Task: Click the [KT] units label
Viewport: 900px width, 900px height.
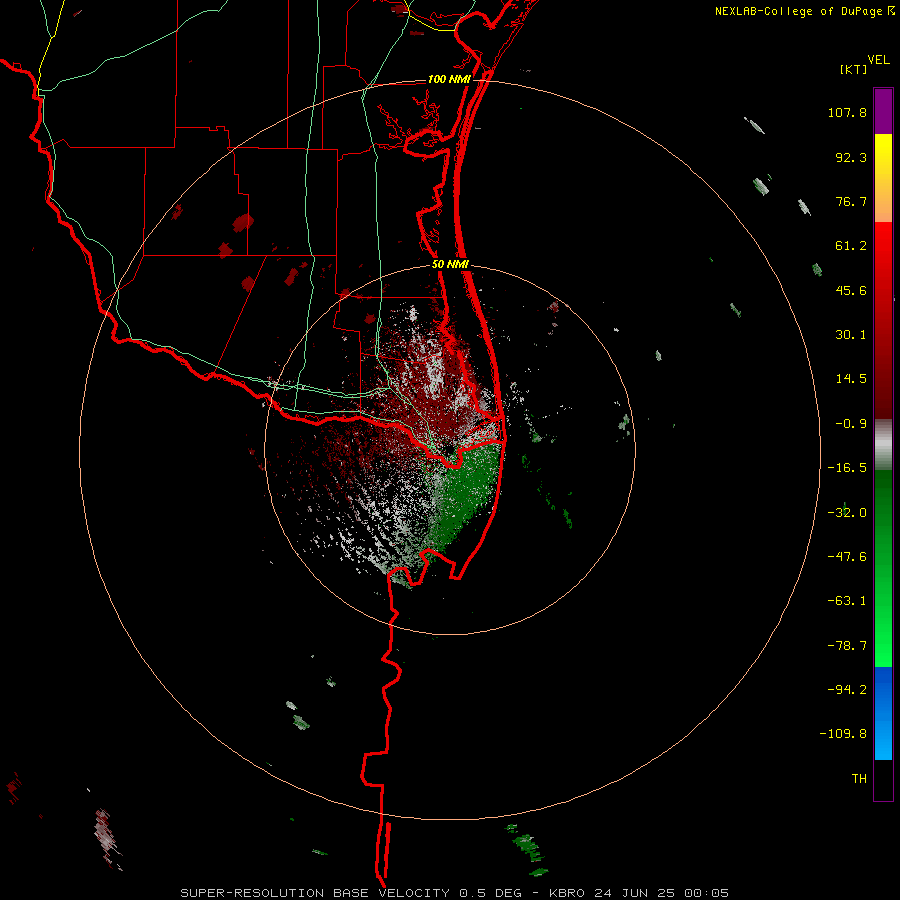Action: tap(854, 69)
